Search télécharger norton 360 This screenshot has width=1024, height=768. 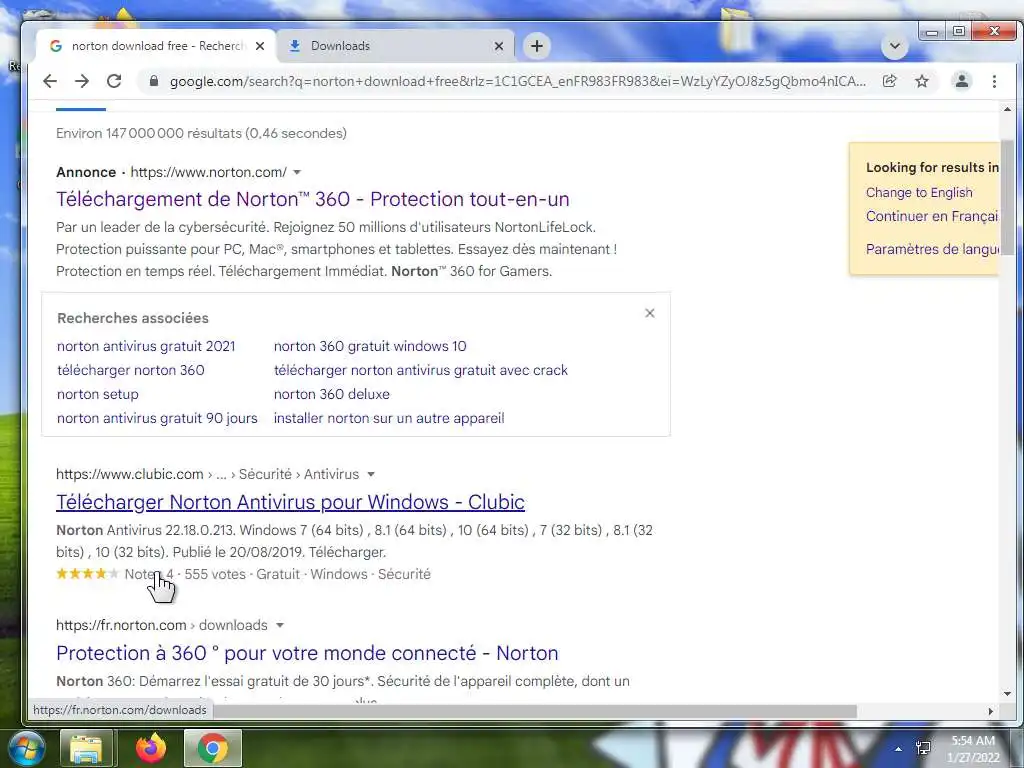coord(131,370)
